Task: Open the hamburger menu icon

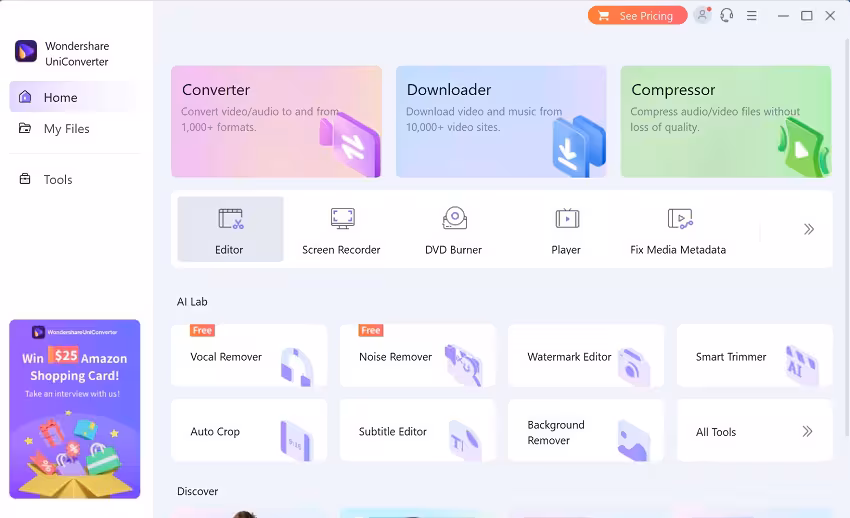Action: click(x=751, y=16)
